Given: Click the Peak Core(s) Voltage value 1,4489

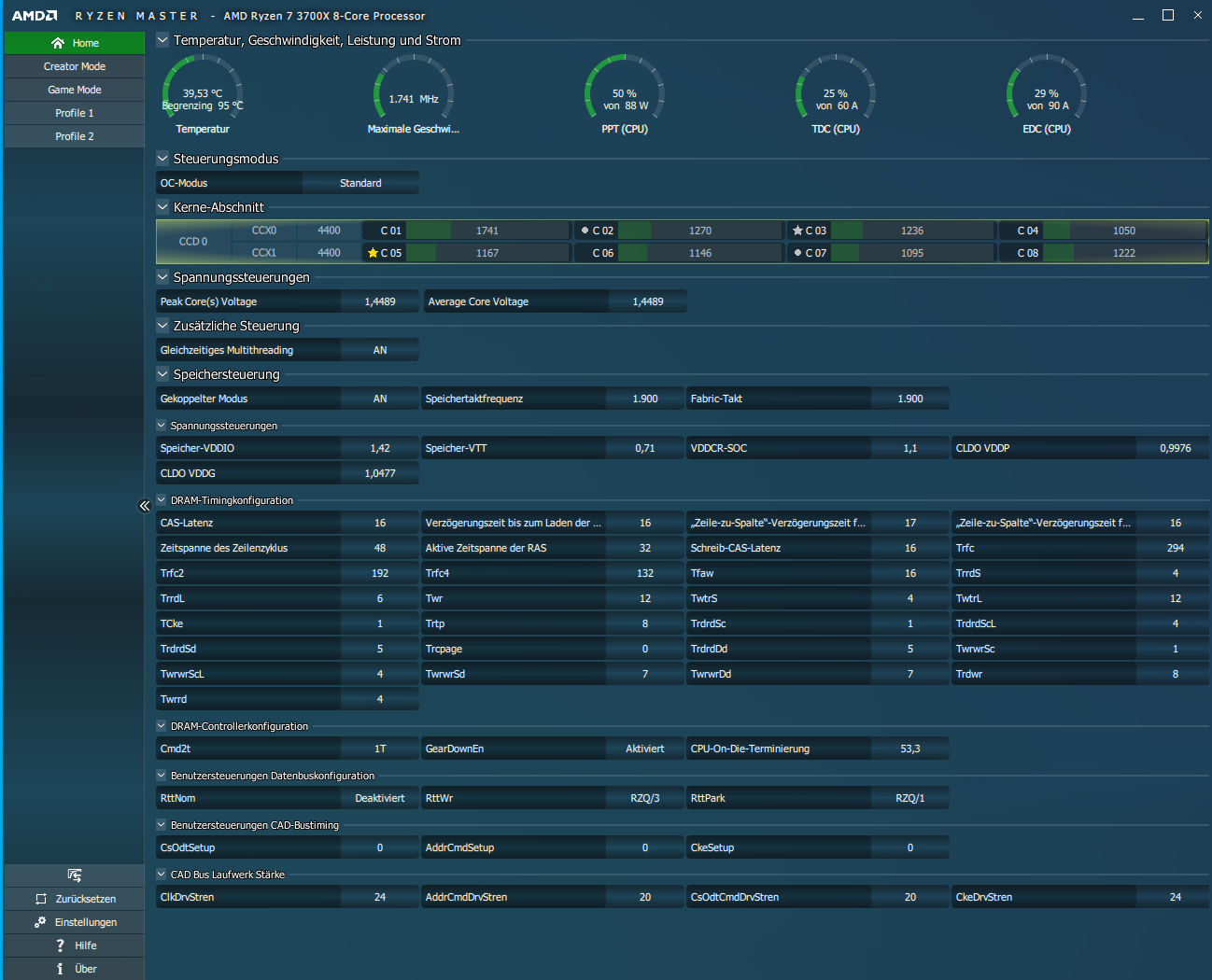Looking at the screenshot, I should coord(380,301).
